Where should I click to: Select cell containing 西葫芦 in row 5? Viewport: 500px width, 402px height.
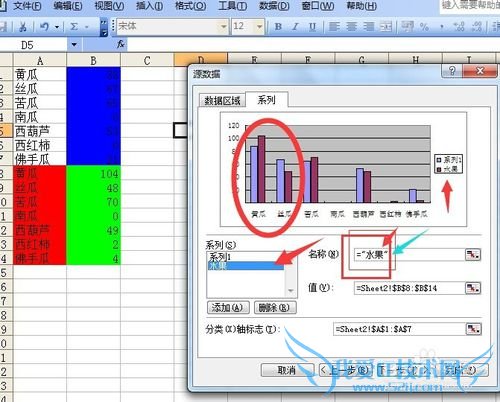coord(40,131)
